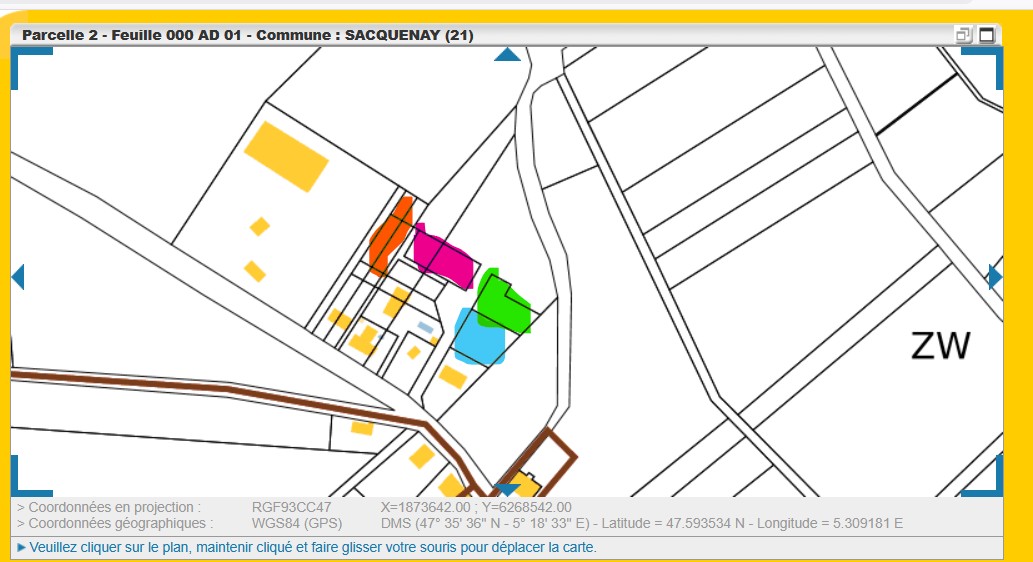Click the large yellow building in the northwest
Screen dimensions: 1033x562
tap(286, 155)
